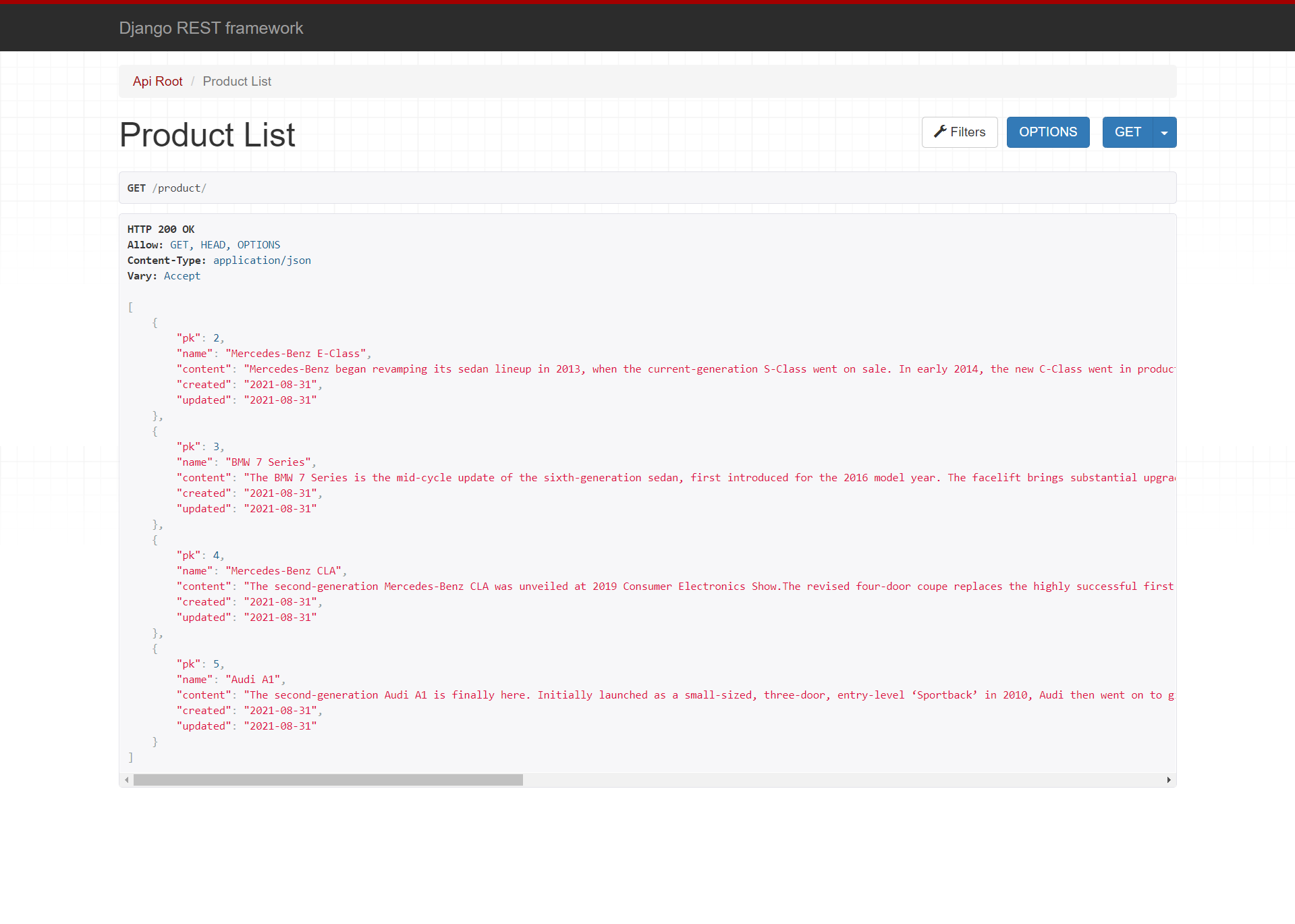The image size is (1295, 924).
Task: Select the Product List breadcrumb item
Action: pos(237,81)
